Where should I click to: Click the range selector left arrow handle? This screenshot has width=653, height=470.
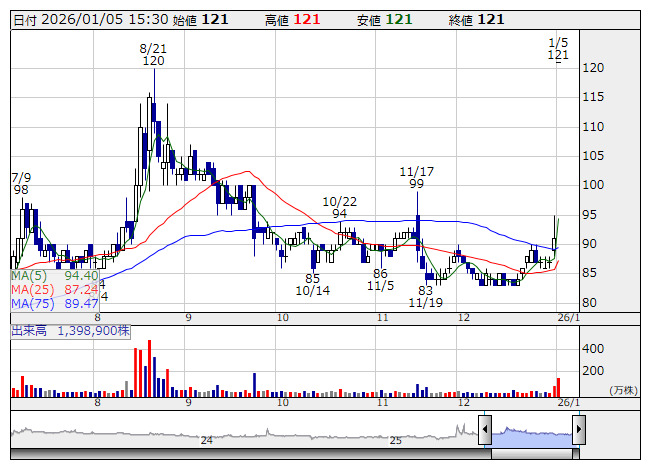485,429
